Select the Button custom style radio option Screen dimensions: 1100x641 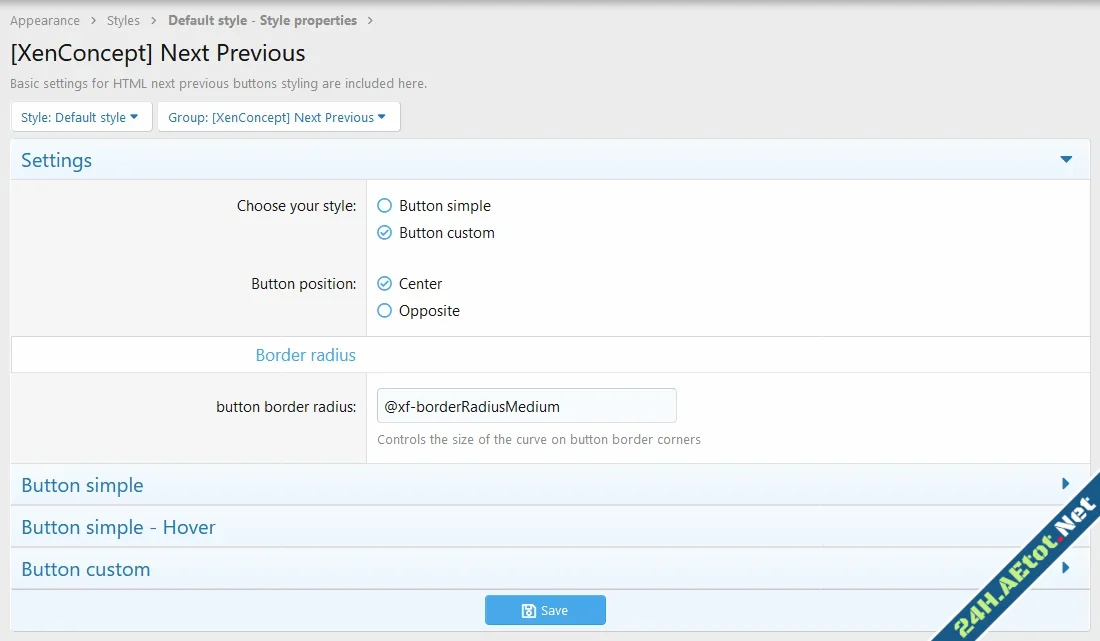(x=385, y=233)
